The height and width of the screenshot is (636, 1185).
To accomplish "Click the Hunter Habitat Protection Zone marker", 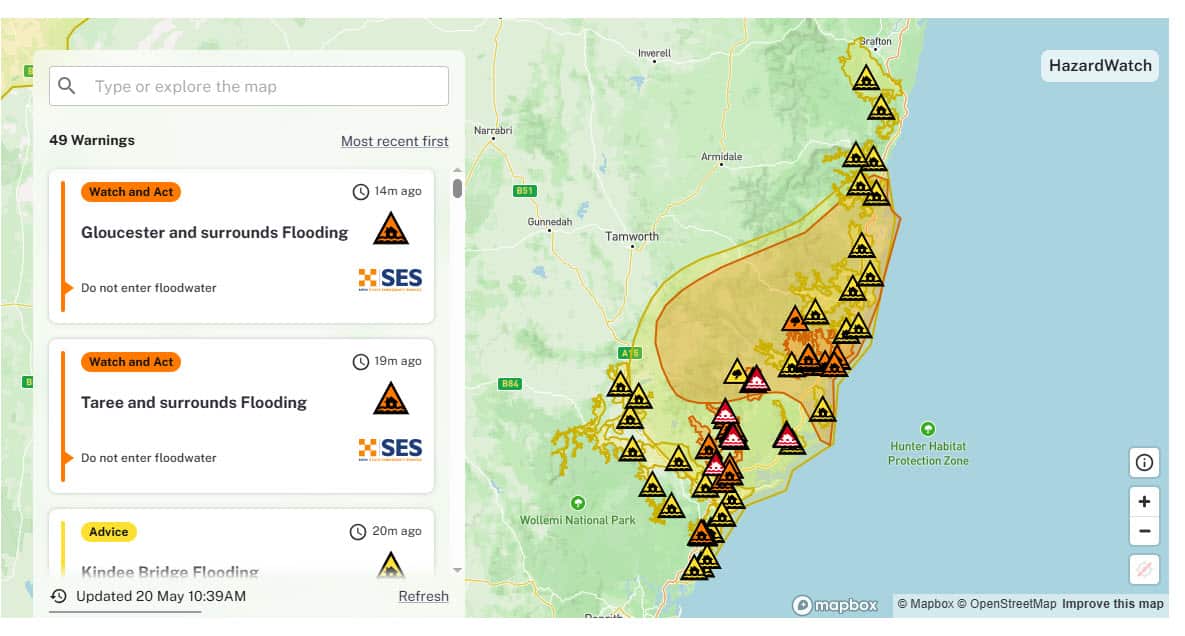I will click(928, 428).
